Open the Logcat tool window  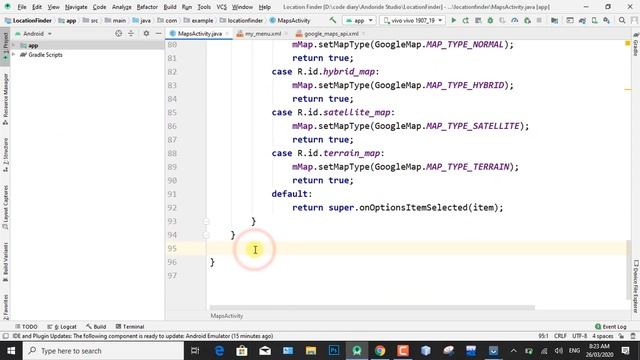[x=62, y=327]
